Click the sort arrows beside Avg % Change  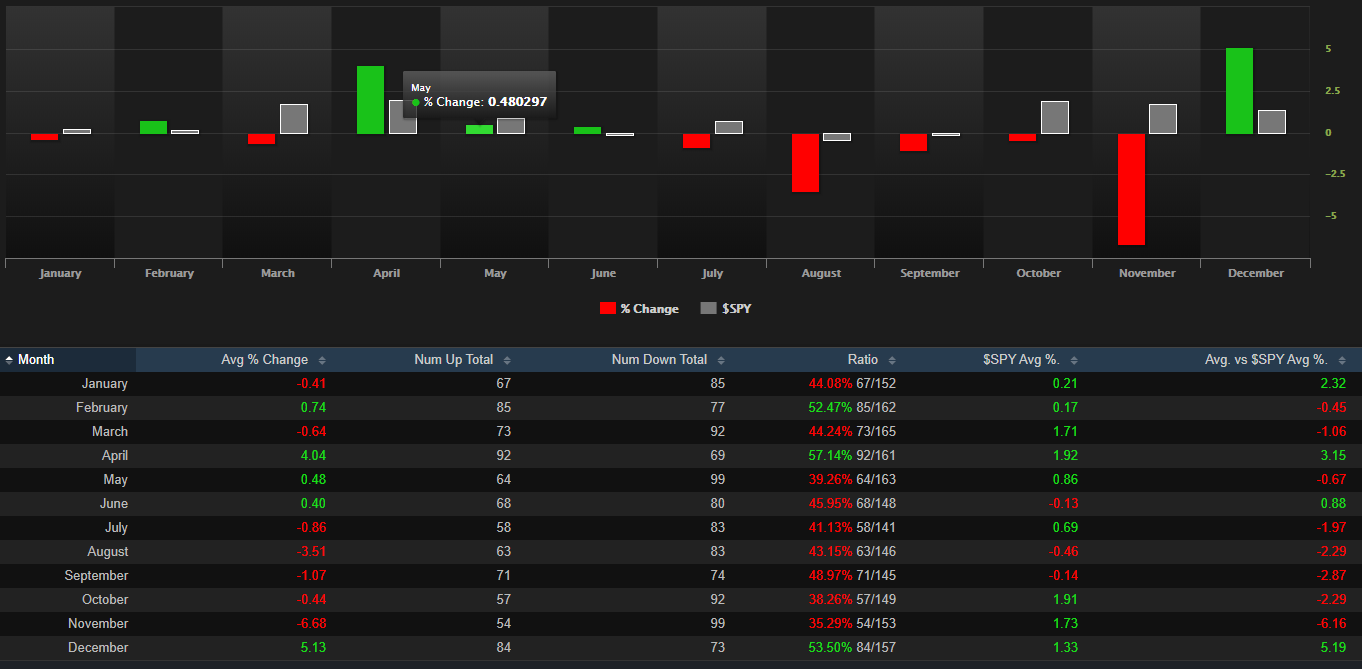321,360
